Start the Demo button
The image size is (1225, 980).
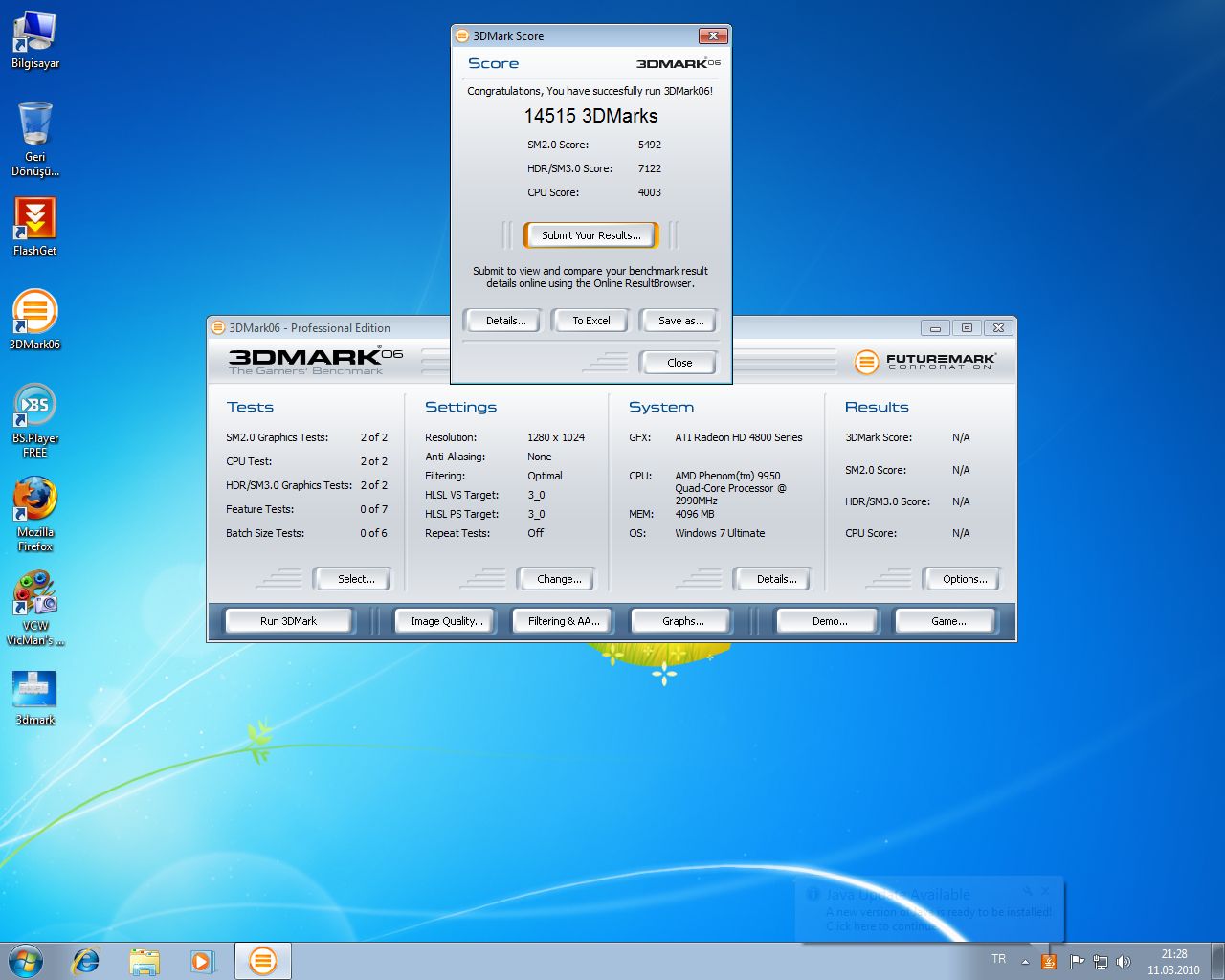pyautogui.click(x=830, y=621)
